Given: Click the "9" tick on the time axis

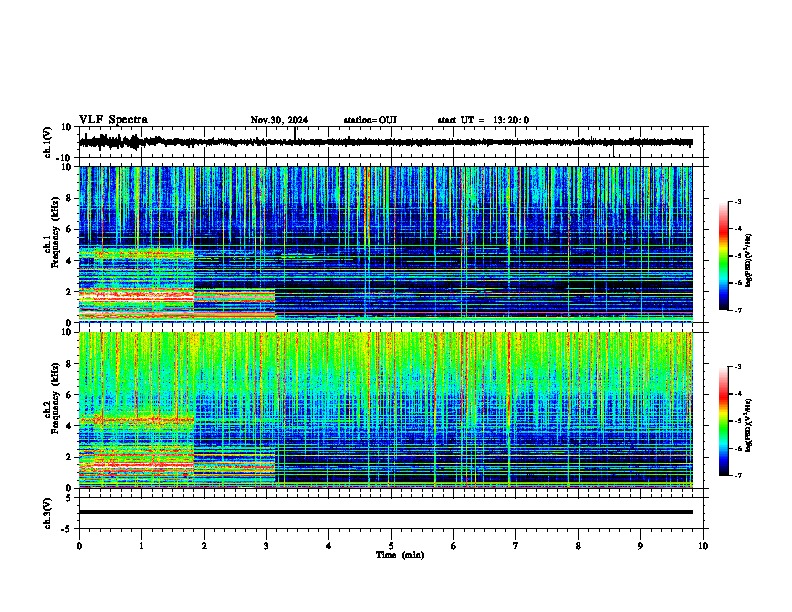Looking at the screenshot, I should (x=640, y=546).
